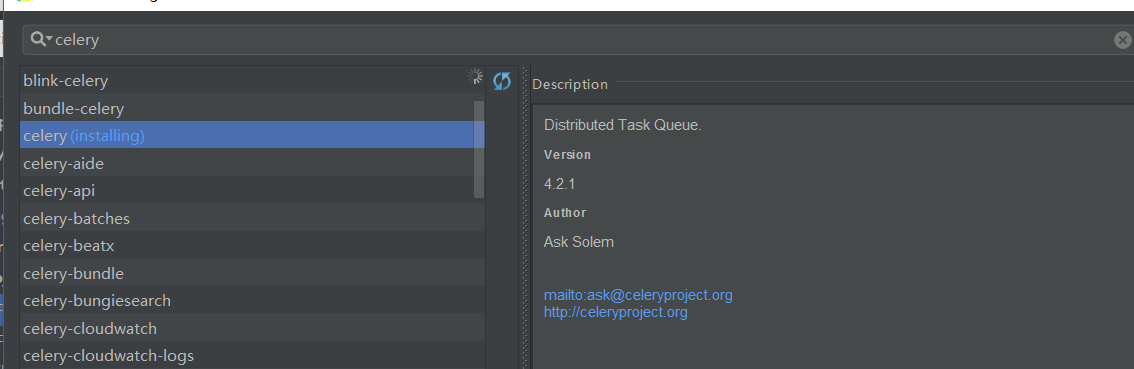Select the celery-batches package
The height and width of the screenshot is (369, 1134).
pyautogui.click(x=252, y=219)
